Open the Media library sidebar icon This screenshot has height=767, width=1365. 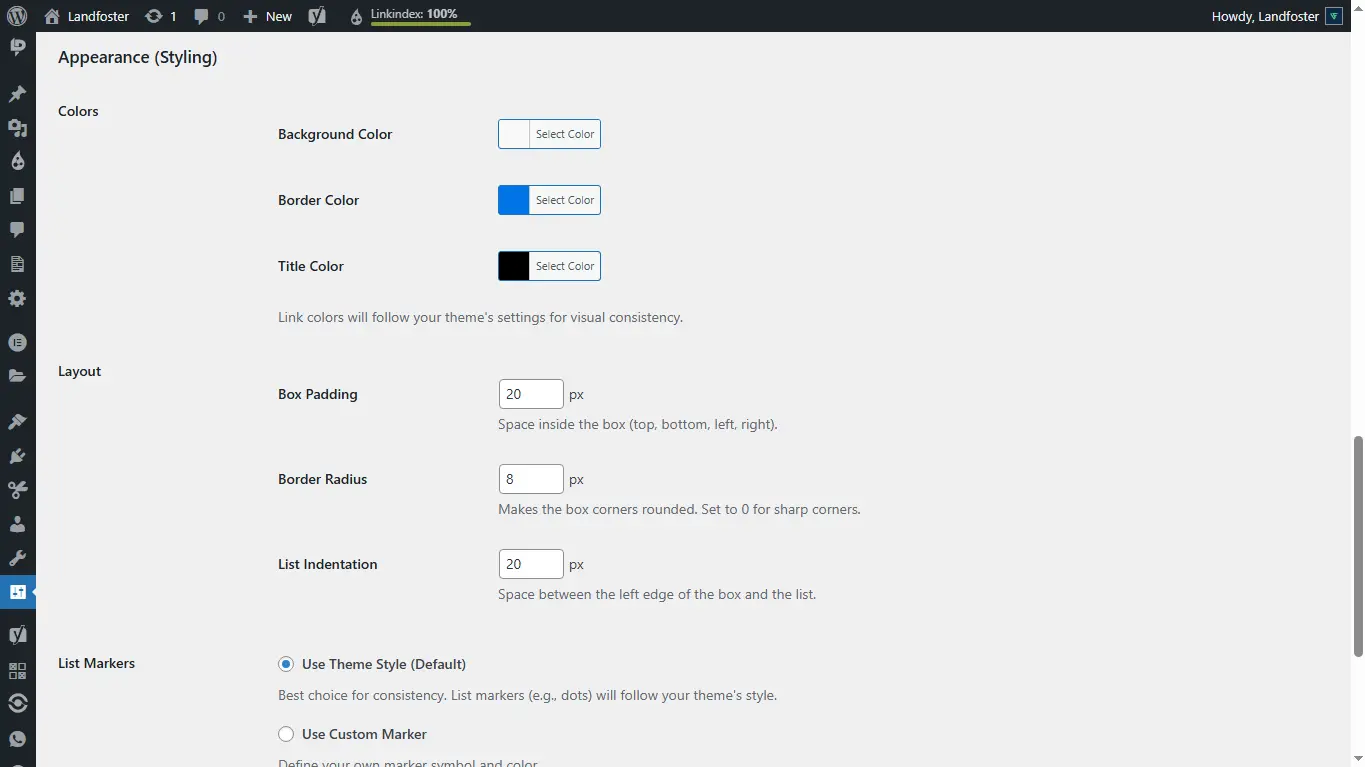click(x=17, y=127)
